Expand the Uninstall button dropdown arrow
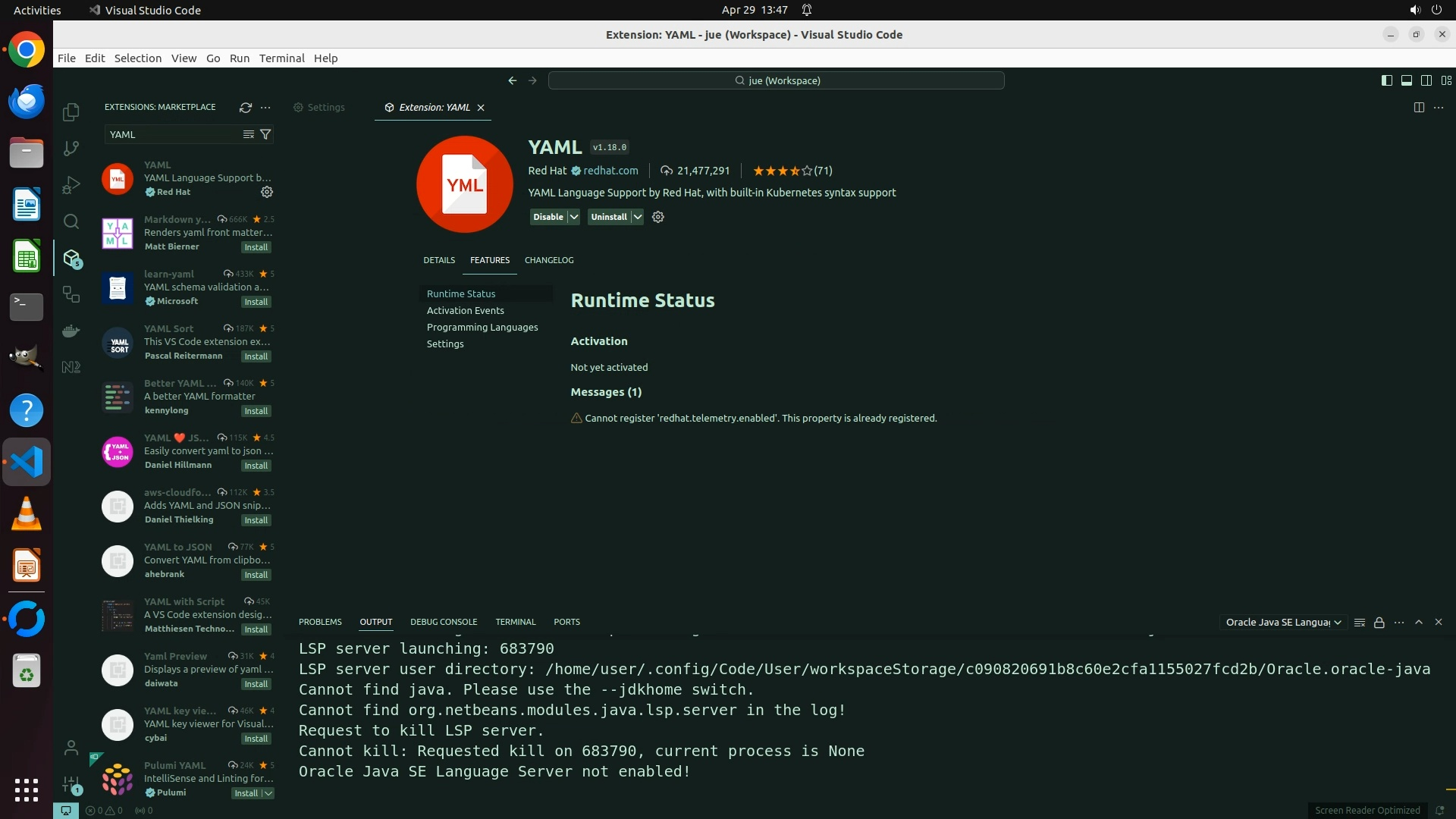The height and width of the screenshot is (819, 1456). point(638,217)
